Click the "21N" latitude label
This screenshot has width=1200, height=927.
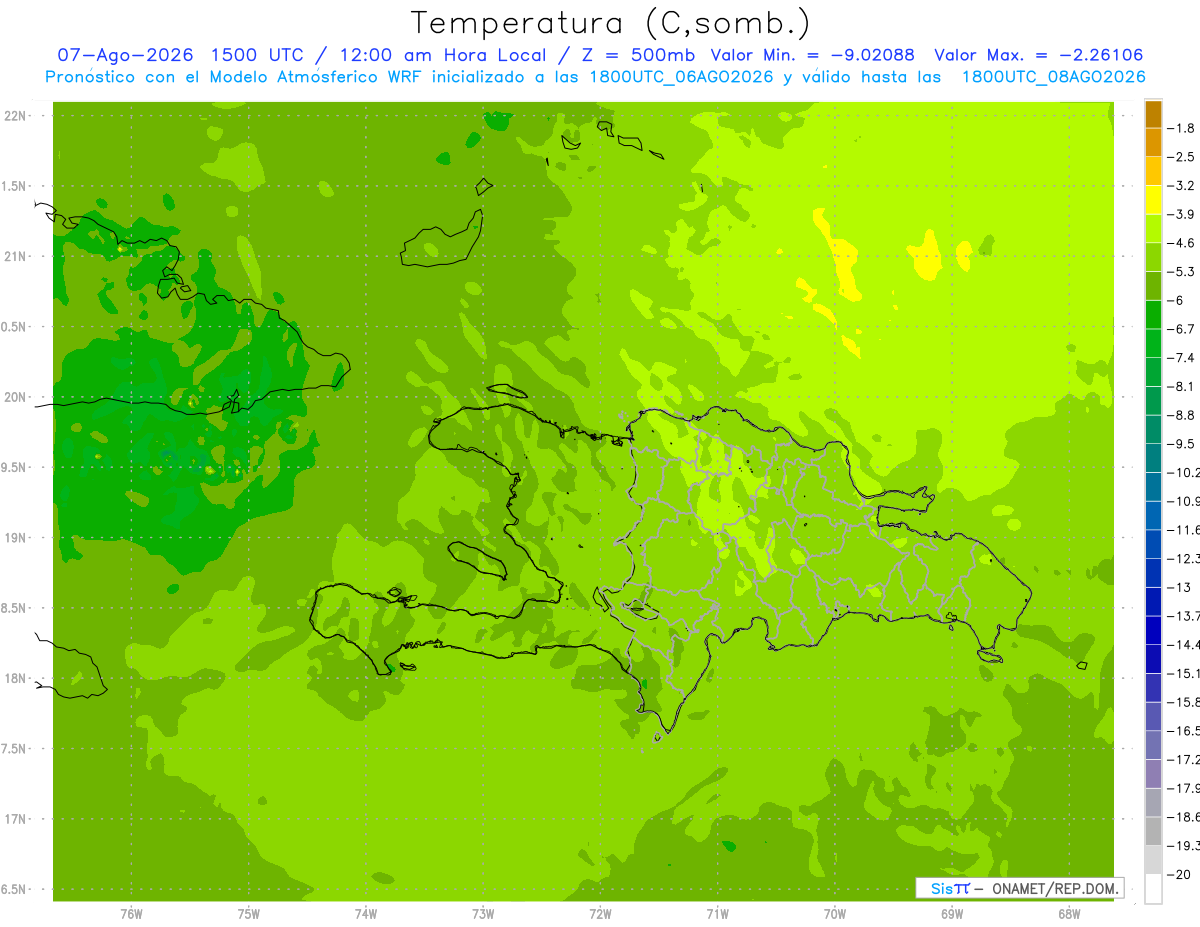[x=15, y=256]
